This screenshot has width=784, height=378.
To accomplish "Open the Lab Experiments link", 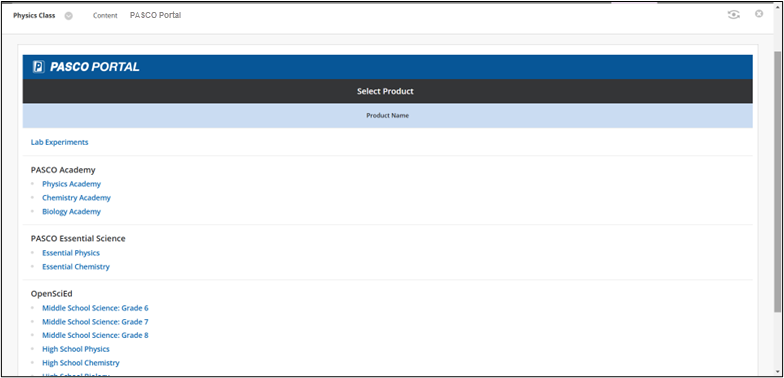I will (60, 142).
